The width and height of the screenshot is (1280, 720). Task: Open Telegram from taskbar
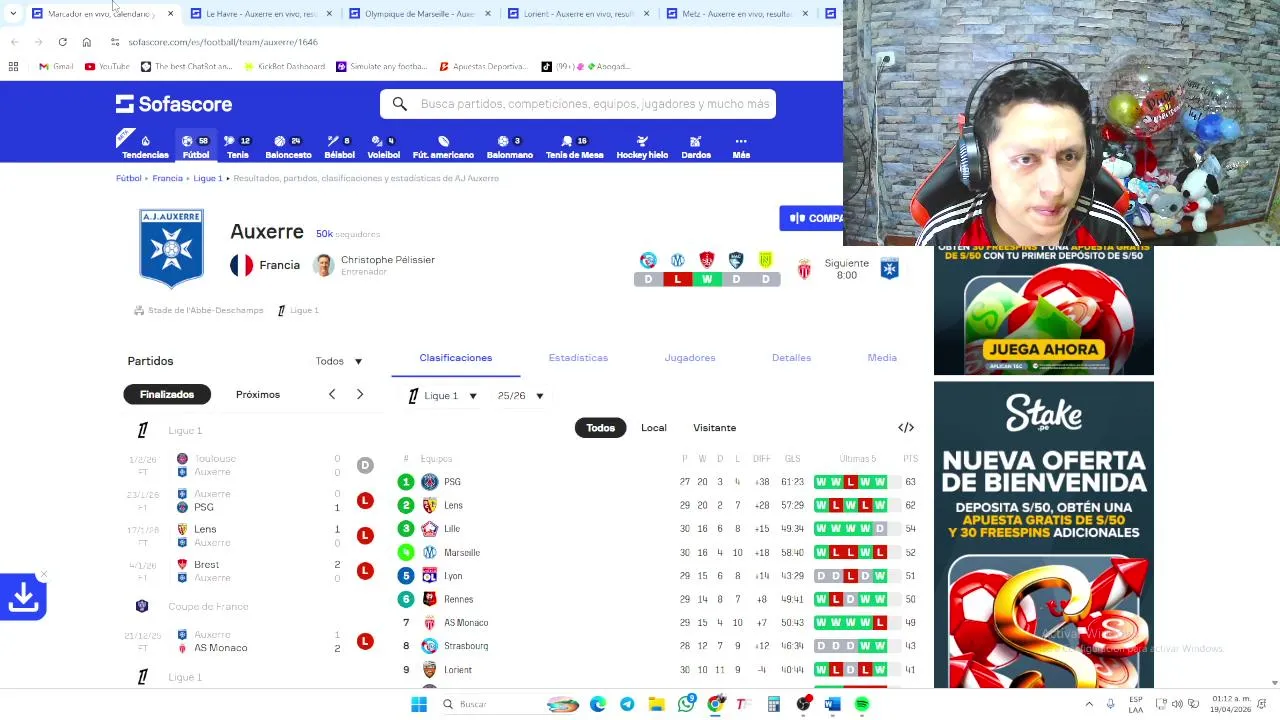point(627,704)
